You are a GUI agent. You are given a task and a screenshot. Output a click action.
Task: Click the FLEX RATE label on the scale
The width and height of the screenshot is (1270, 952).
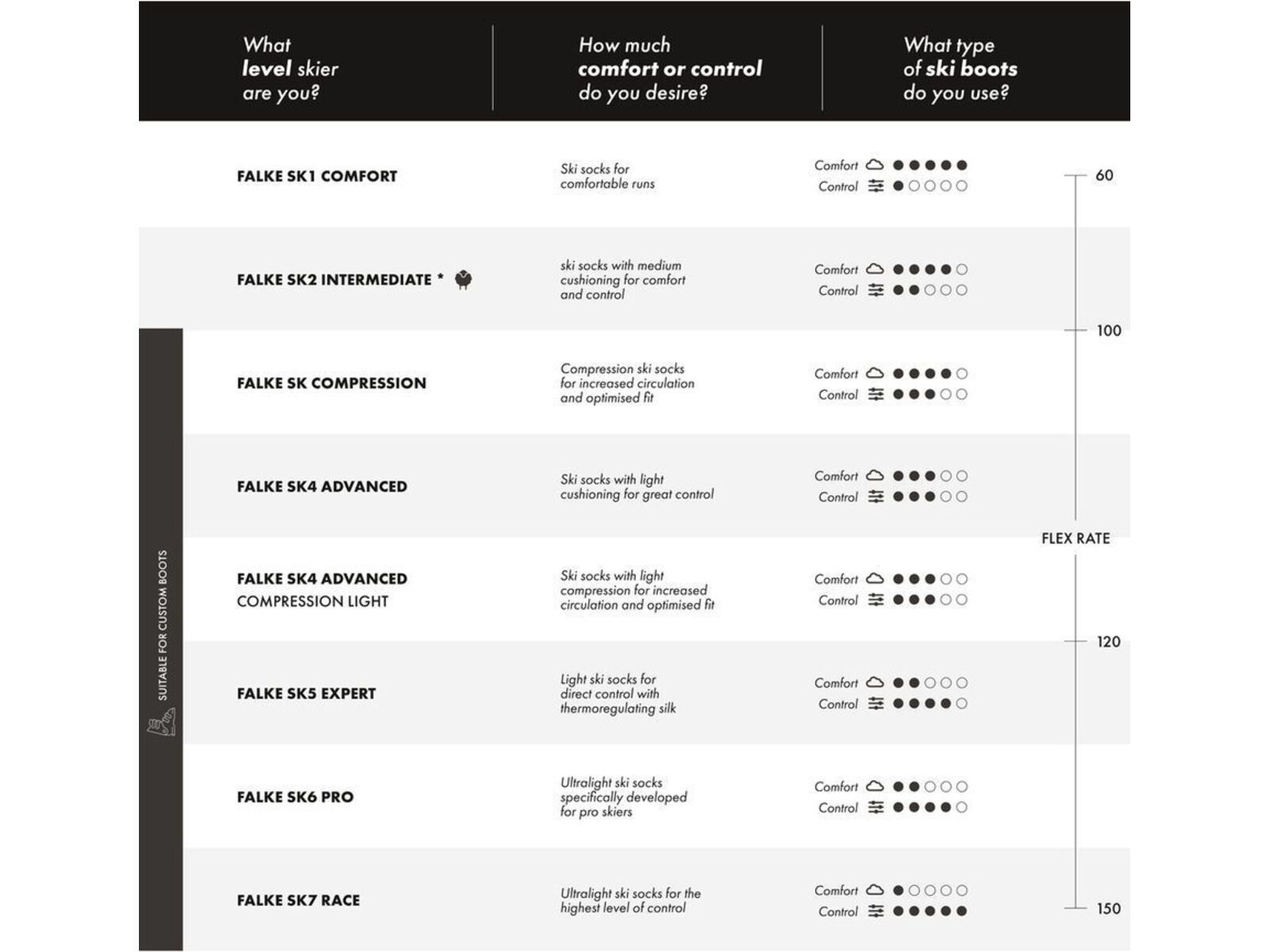(1076, 539)
